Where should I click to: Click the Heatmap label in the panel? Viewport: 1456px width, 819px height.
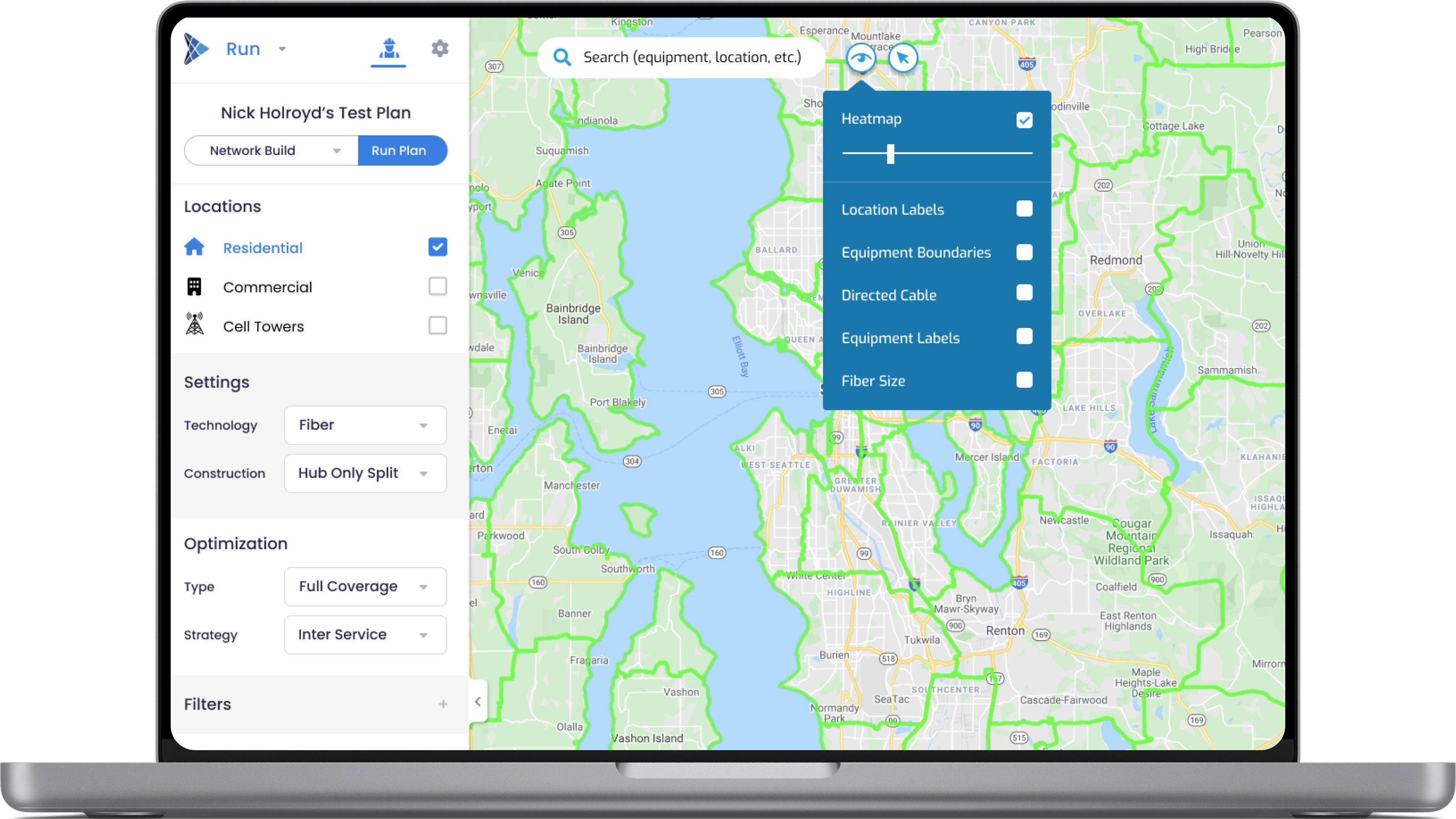[x=871, y=119]
